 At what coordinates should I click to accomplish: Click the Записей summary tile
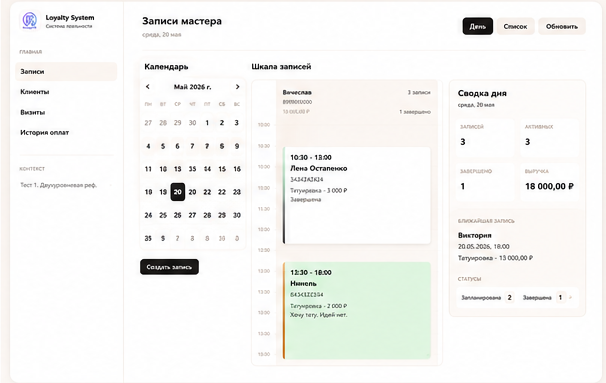(x=485, y=137)
